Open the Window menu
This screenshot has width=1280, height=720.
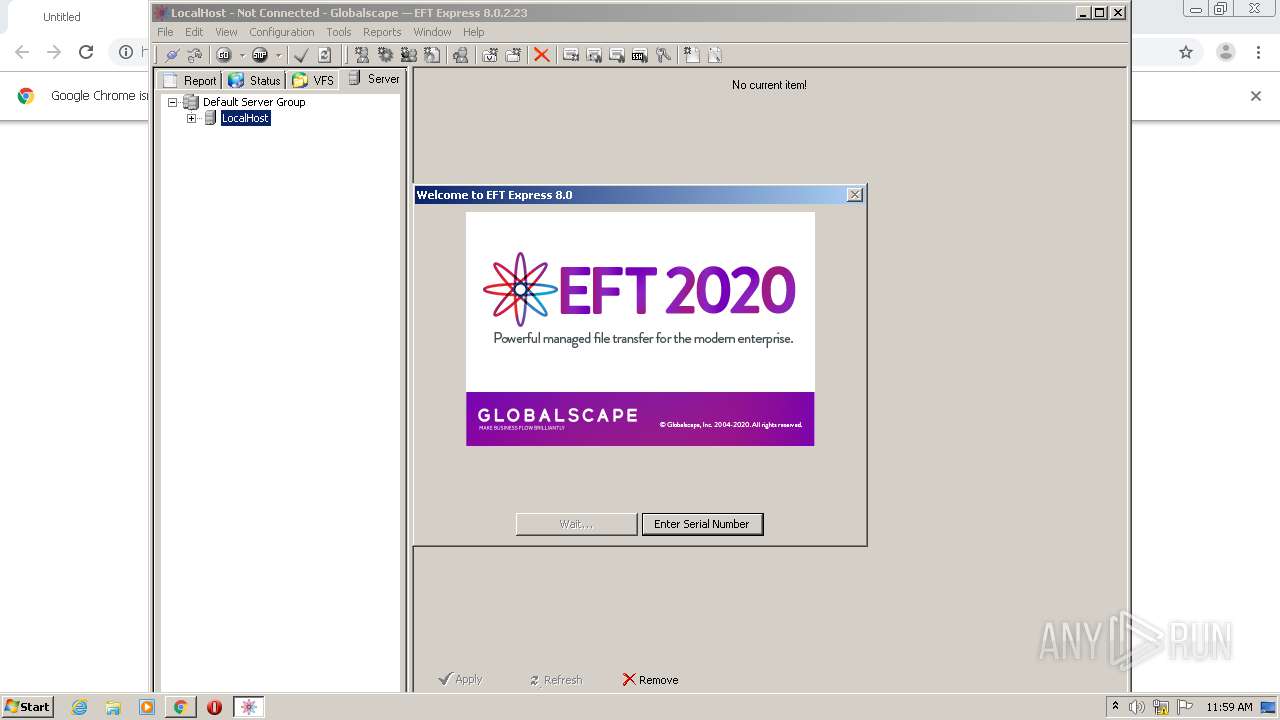(x=432, y=32)
